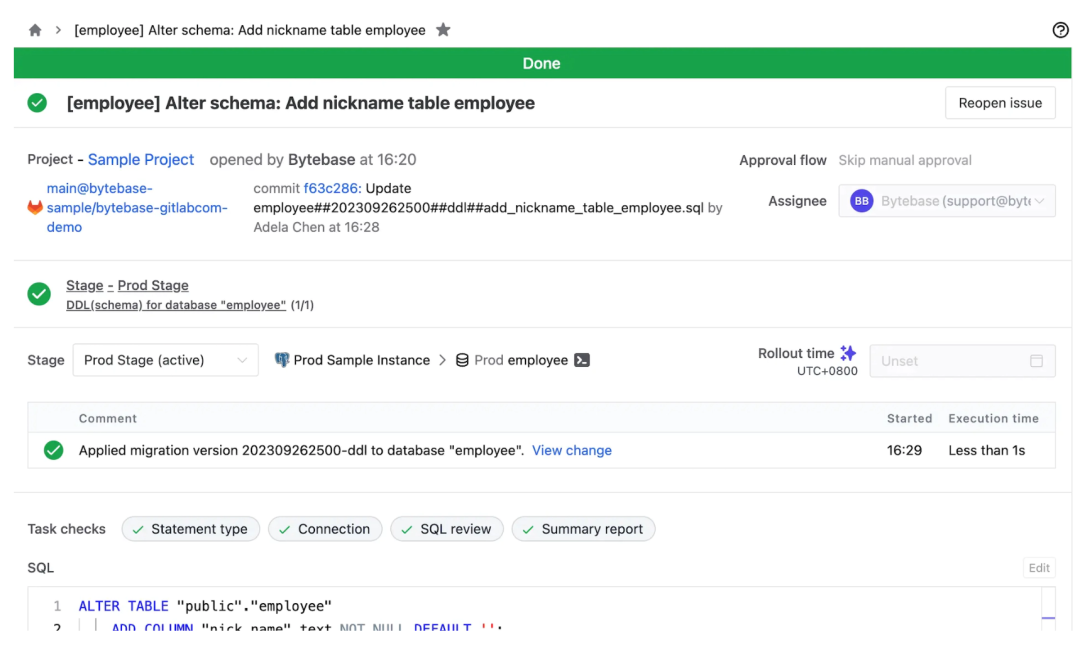
Task: Click the Reopen issue button
Action: [1000, 103]
